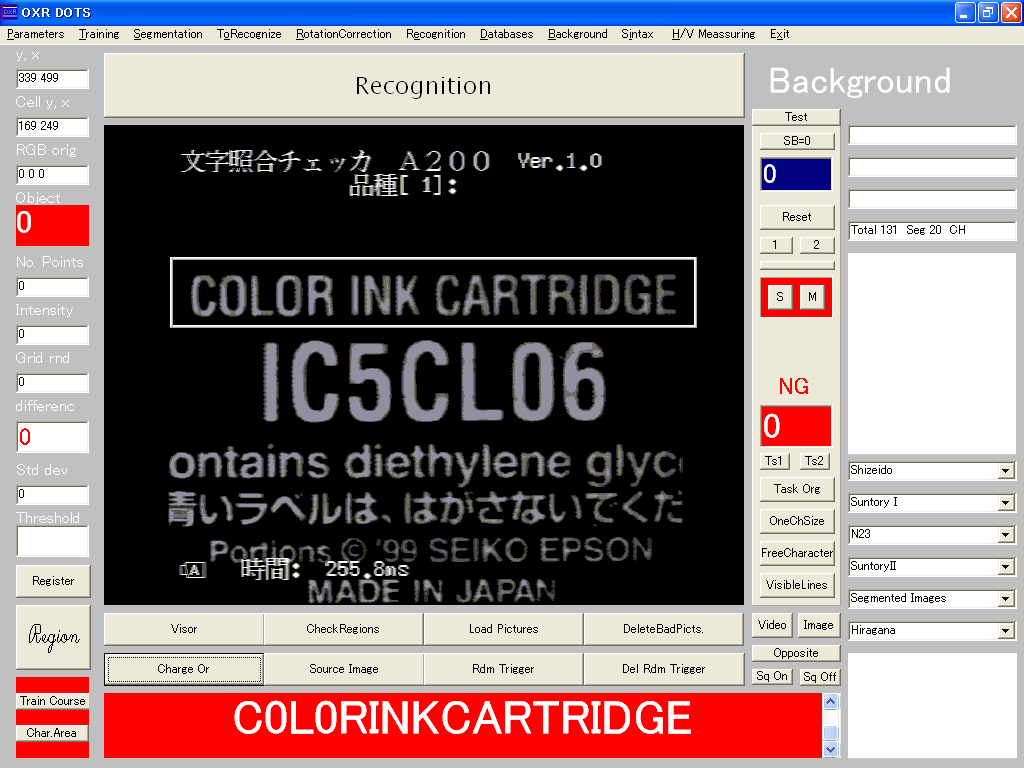Click the Rdm Trigger button

pos(504,669)
